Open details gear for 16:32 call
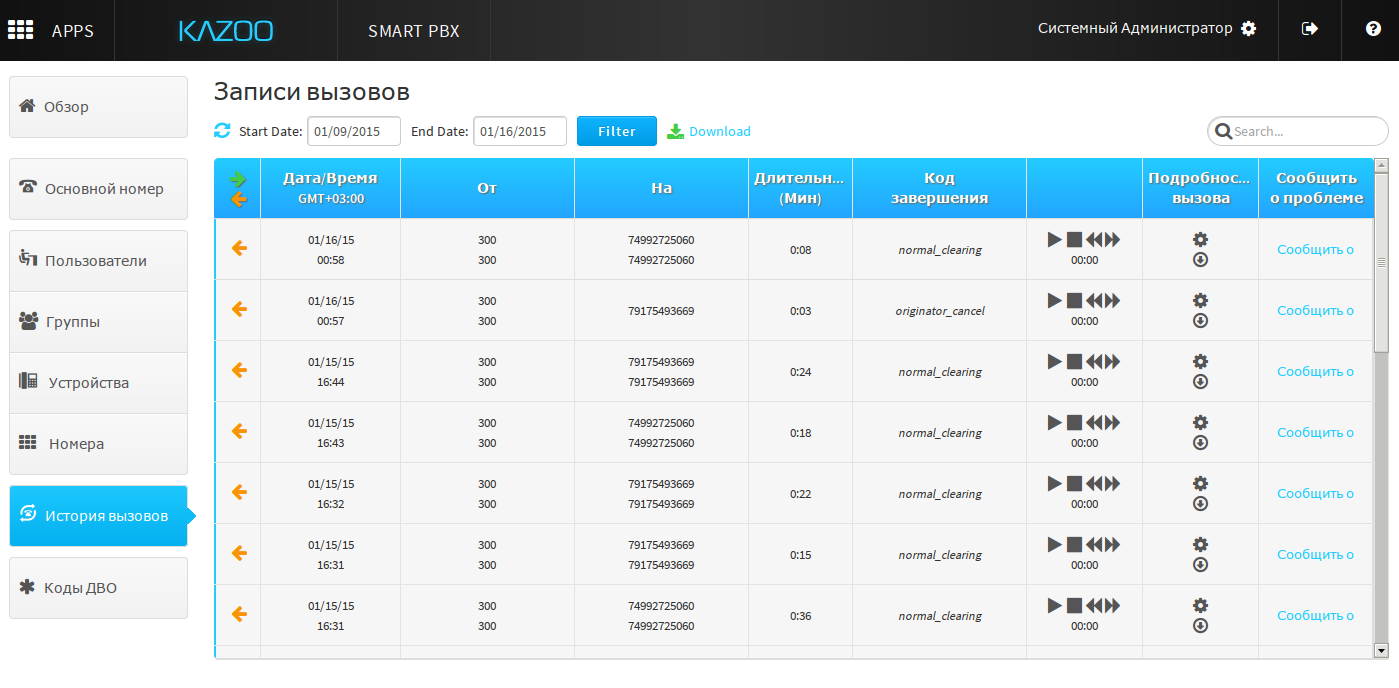The image size is (1399, 688). pyautogui.click(x=1201, y=483)
